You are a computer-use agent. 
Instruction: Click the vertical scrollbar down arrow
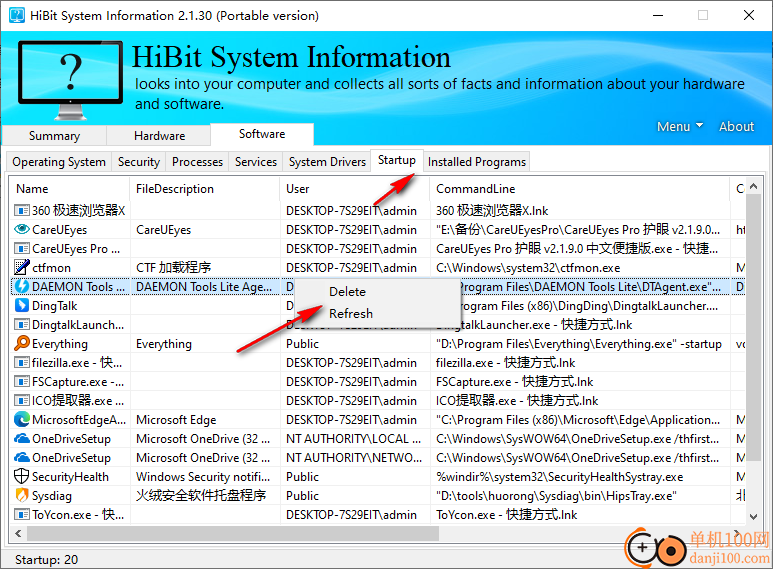point(753,516)
